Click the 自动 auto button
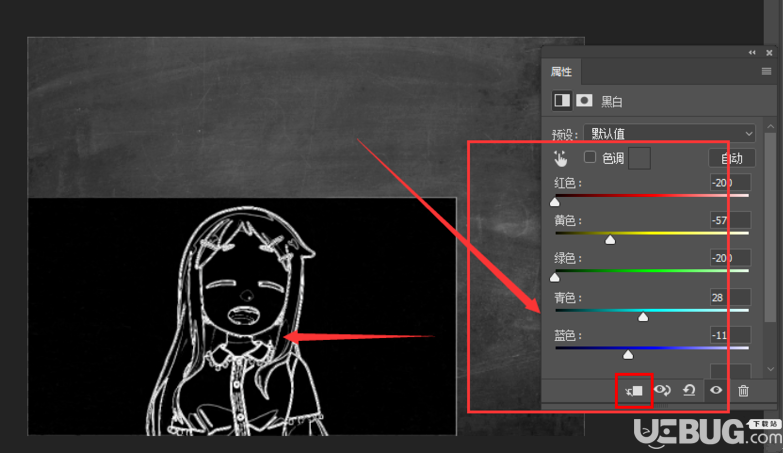Image resolution: width=783 pixels, height=453 pixels. pyautogui.click(x=732, y=158)
